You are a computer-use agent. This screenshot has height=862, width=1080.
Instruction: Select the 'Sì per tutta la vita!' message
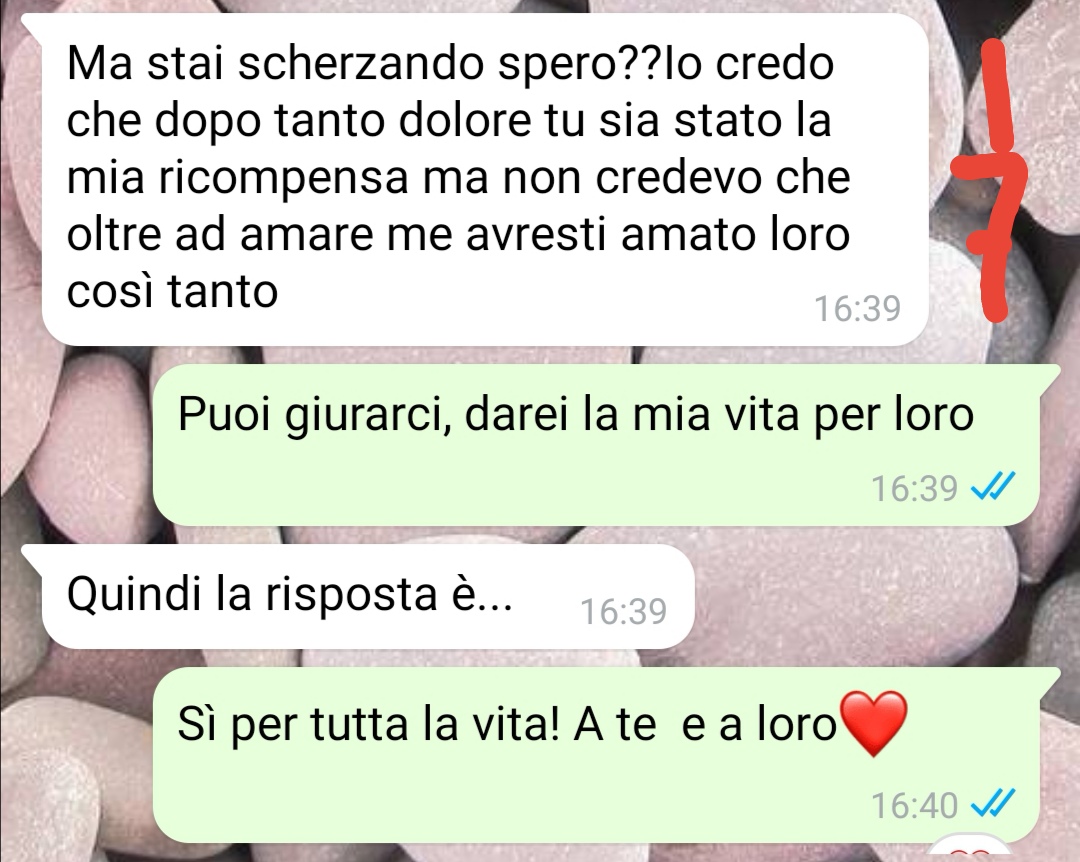point(595,755)
